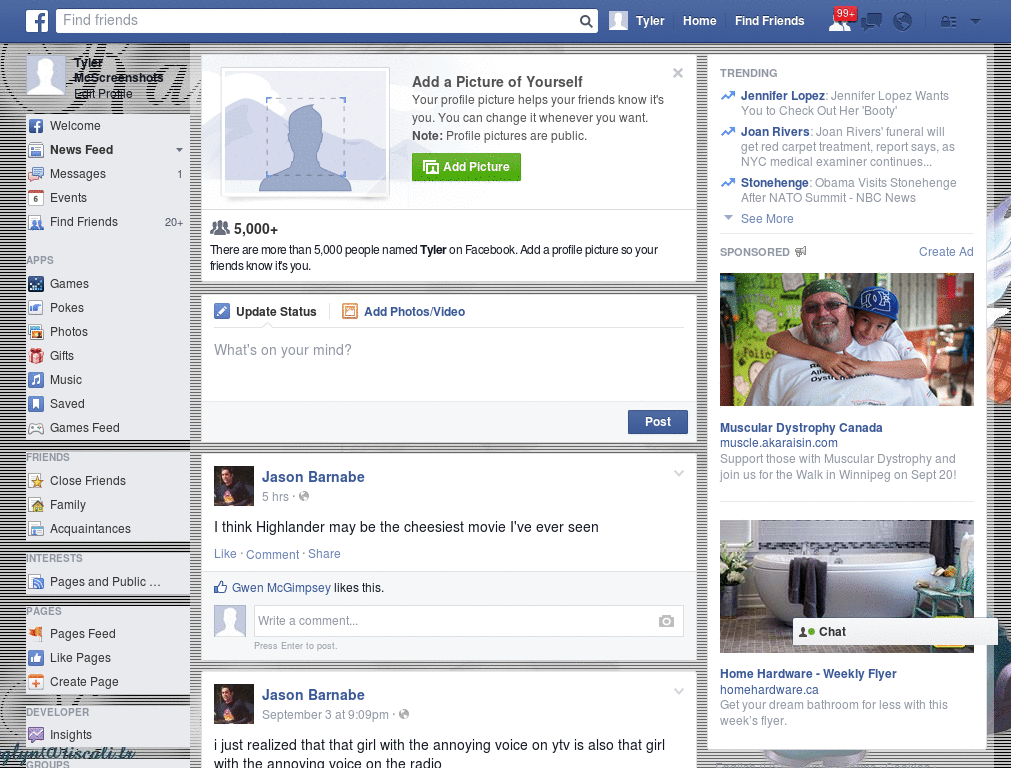Open Gwen McGimpsey's profile link
The height and width of the screenshot is (768, 1024).
pos(281,588)
